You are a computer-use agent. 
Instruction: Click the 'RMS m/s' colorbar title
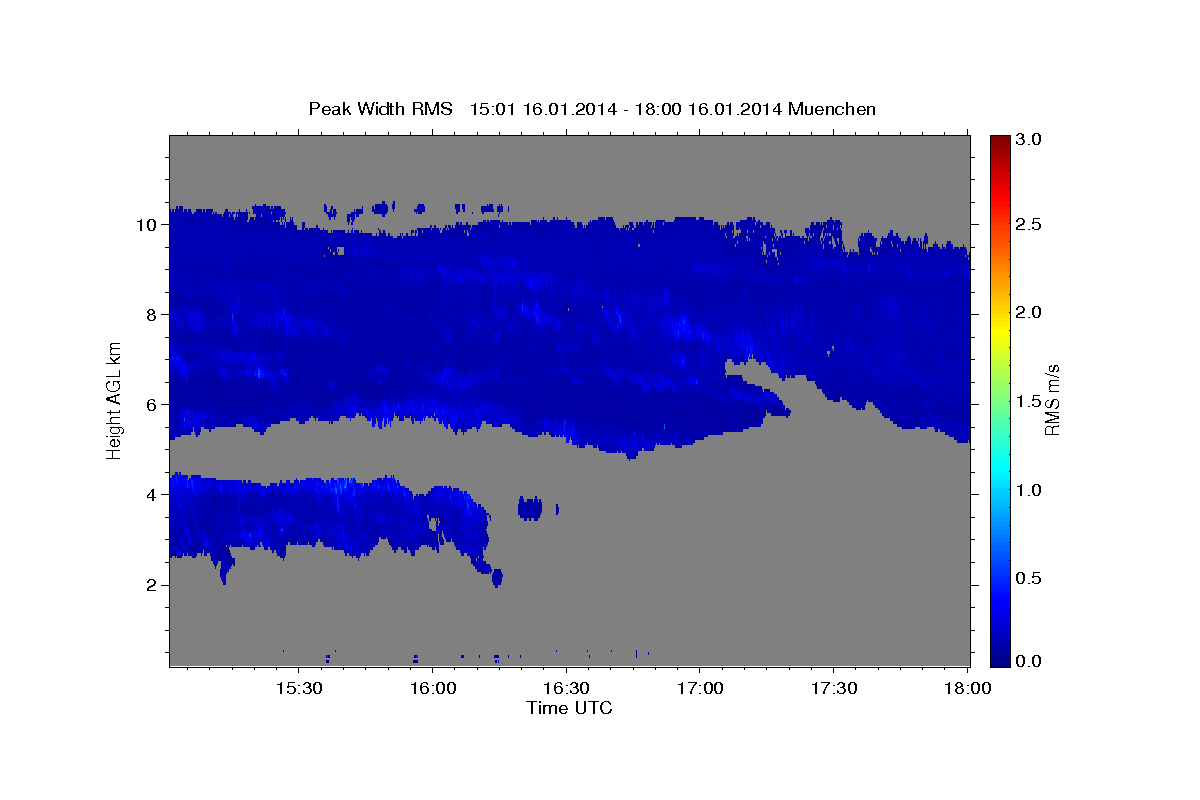click(1052, 400)
